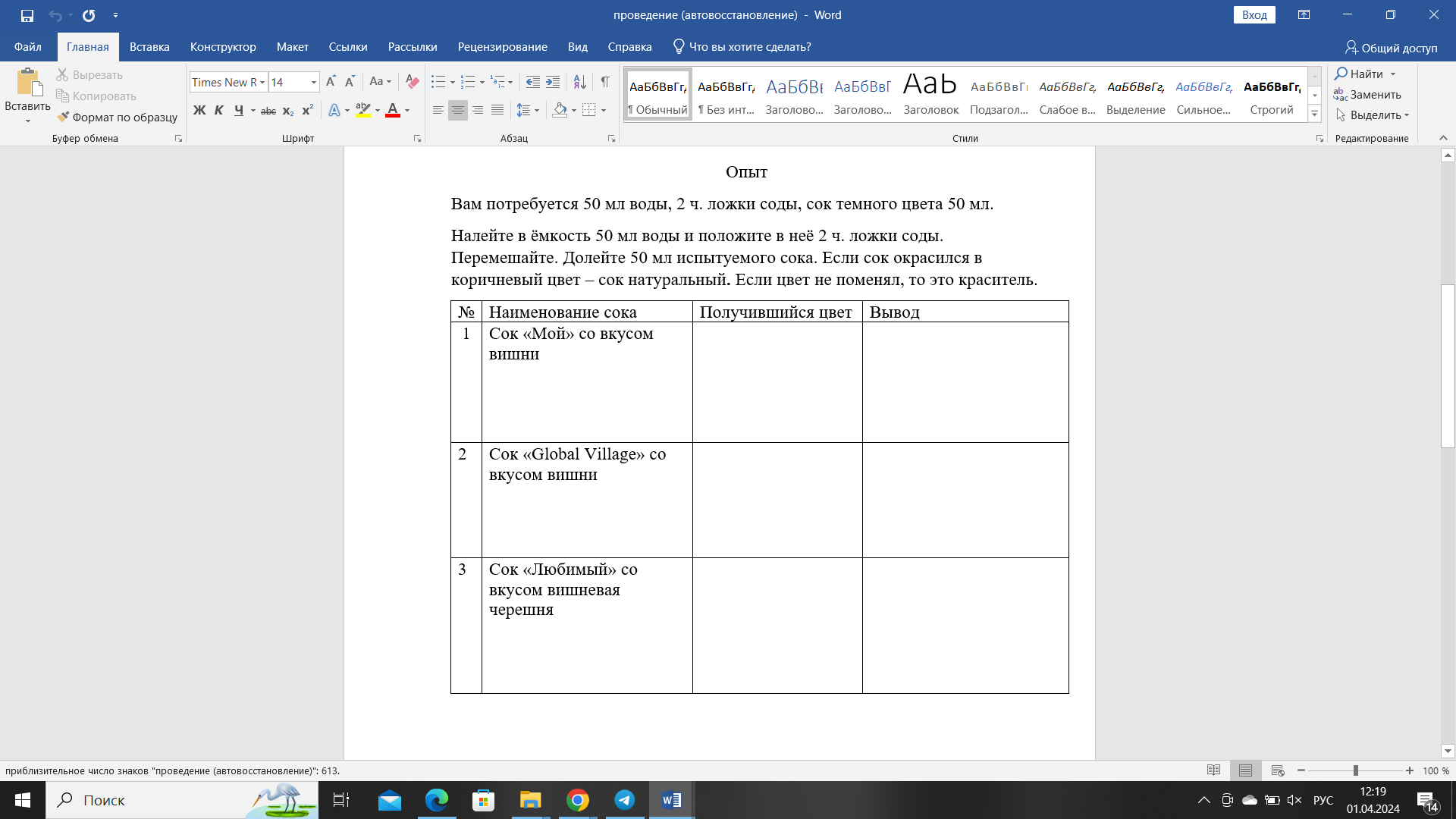The image size is (1456, 819).
Task: Toggle bold (Ж) formatting
Action: [x=199, y=111]
